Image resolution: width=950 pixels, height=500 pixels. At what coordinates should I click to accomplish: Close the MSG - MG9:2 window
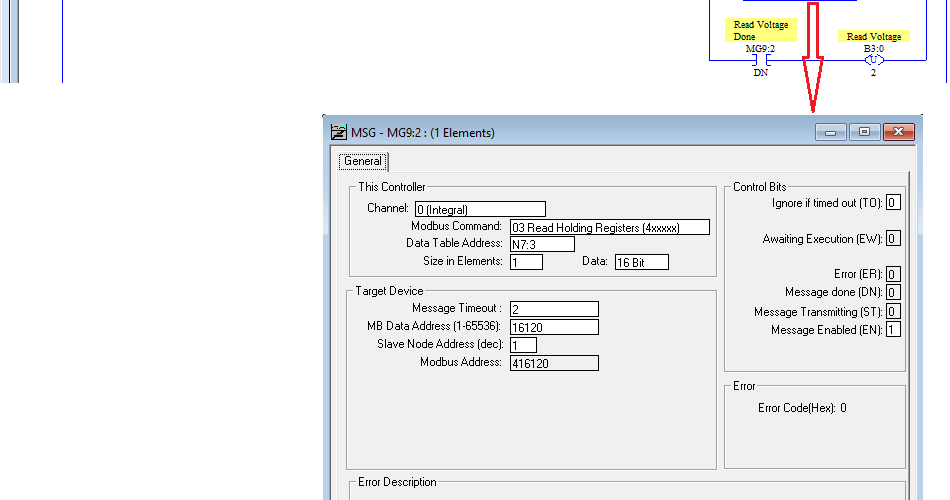(899, 132)
